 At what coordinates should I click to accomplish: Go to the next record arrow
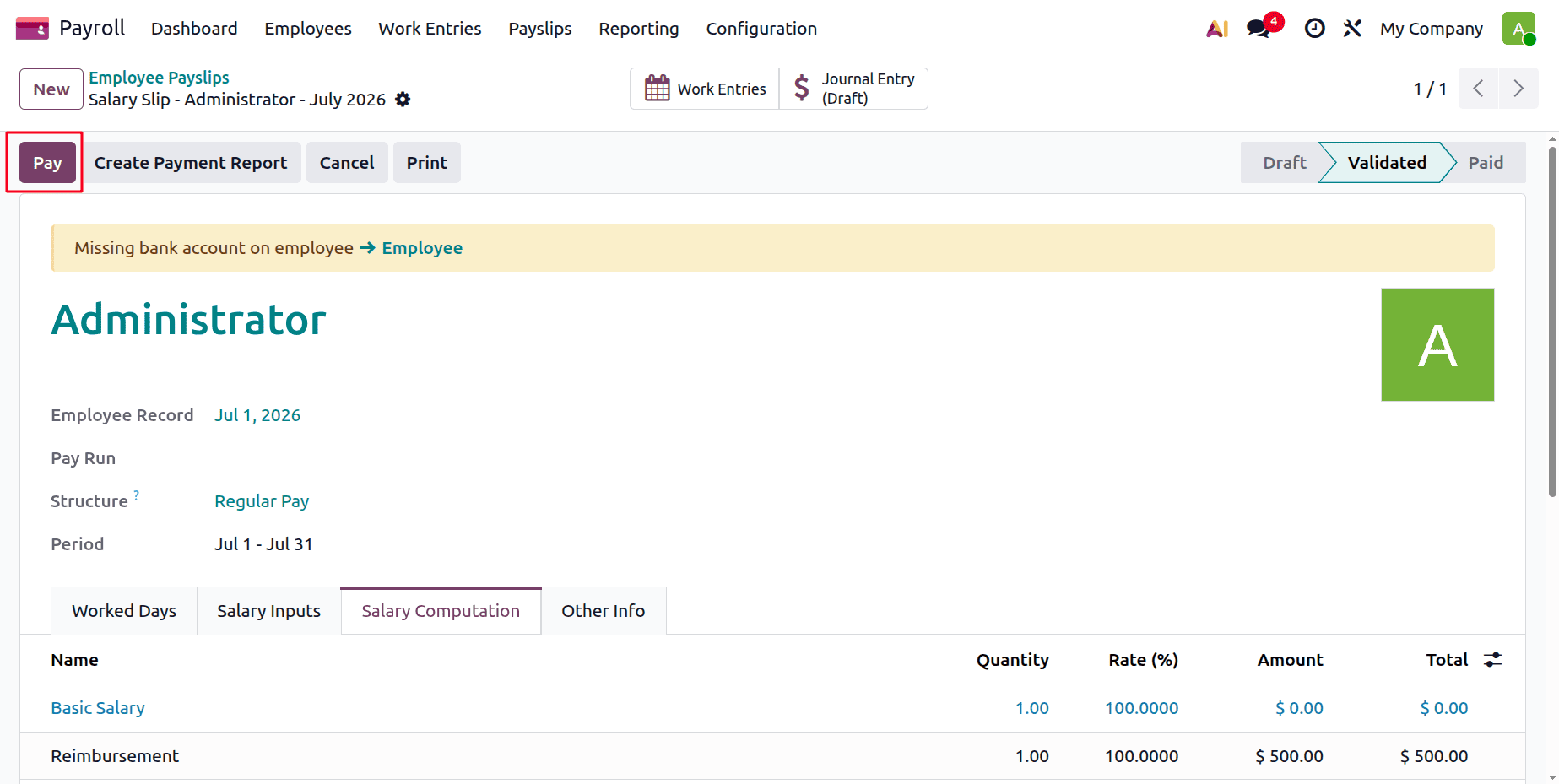click(x=1518, y=89)
